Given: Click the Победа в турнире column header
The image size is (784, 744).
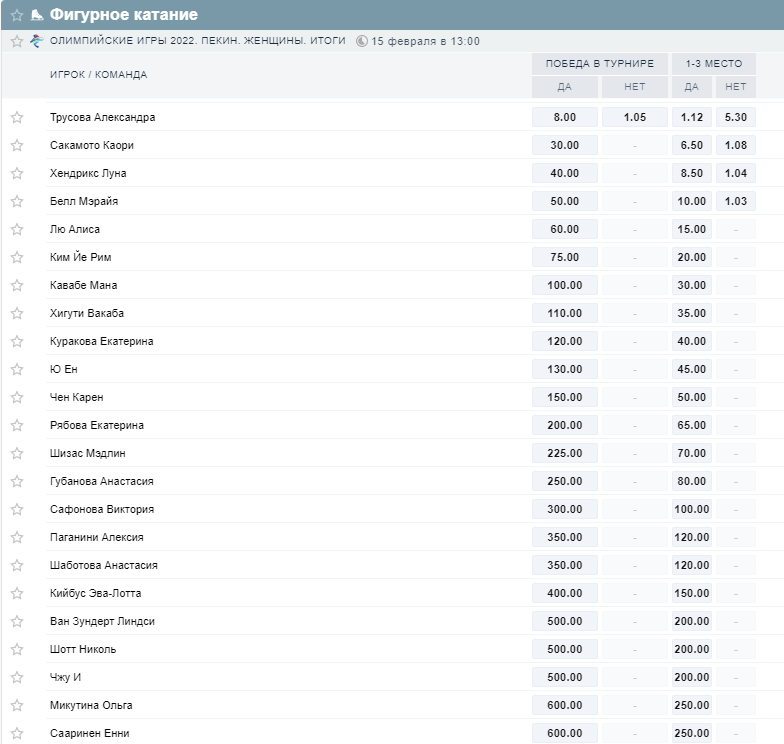Looking at the screenshot, I should (x=599, y=63).
